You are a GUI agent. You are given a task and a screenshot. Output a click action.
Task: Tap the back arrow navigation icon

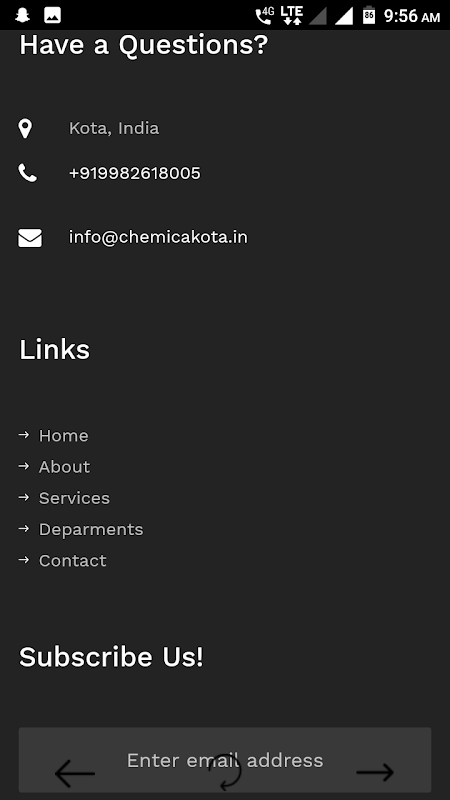click(x=74, y=773)
